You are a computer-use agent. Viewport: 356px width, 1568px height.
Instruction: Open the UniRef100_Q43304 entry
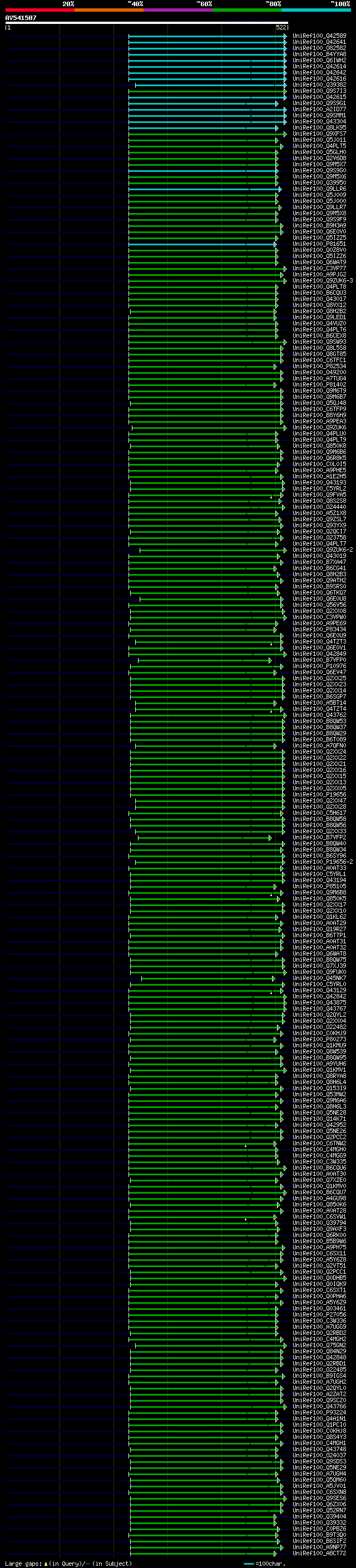click(319, 122)
